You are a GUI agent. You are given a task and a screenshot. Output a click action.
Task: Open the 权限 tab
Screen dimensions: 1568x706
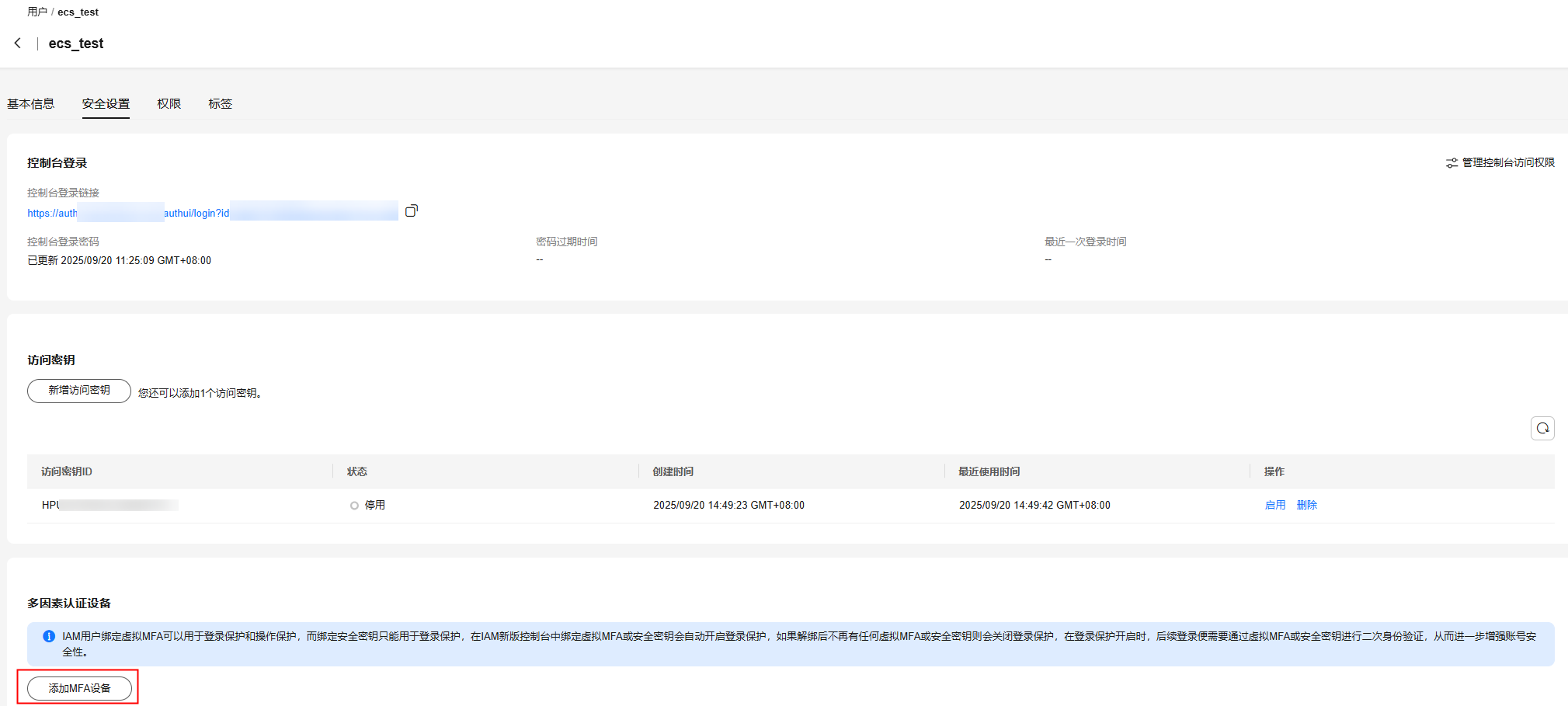(x=169, y=104)
